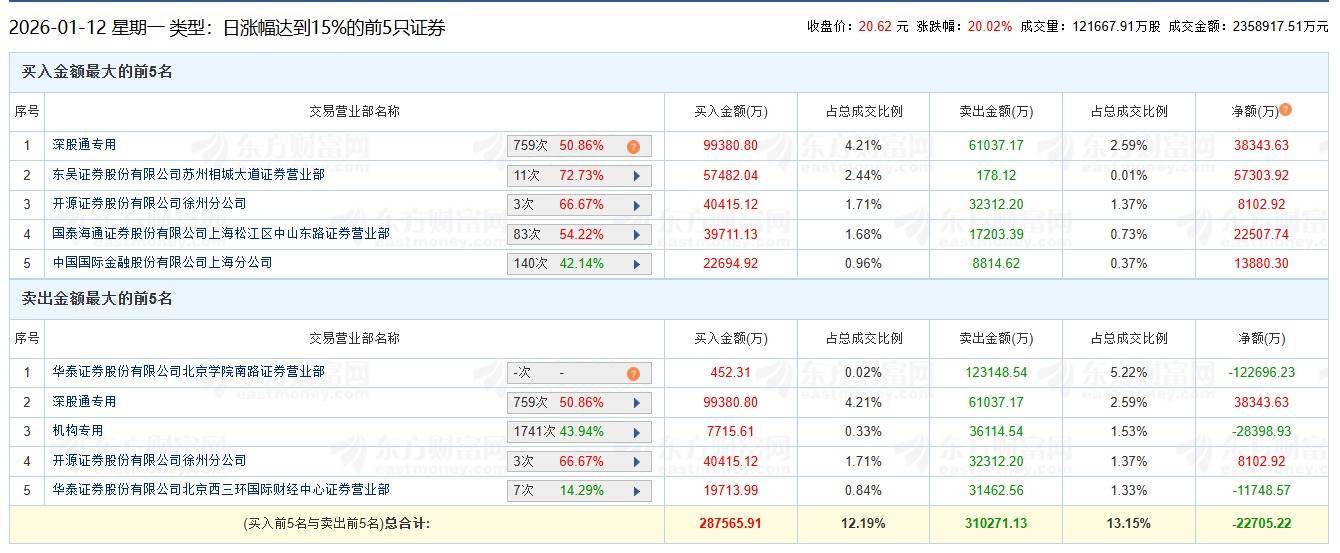Open the 国泰海通证券上海松江区中山东路 branch link
The height and width of the screenshot is (553, 1340).
tap(221, 234)
